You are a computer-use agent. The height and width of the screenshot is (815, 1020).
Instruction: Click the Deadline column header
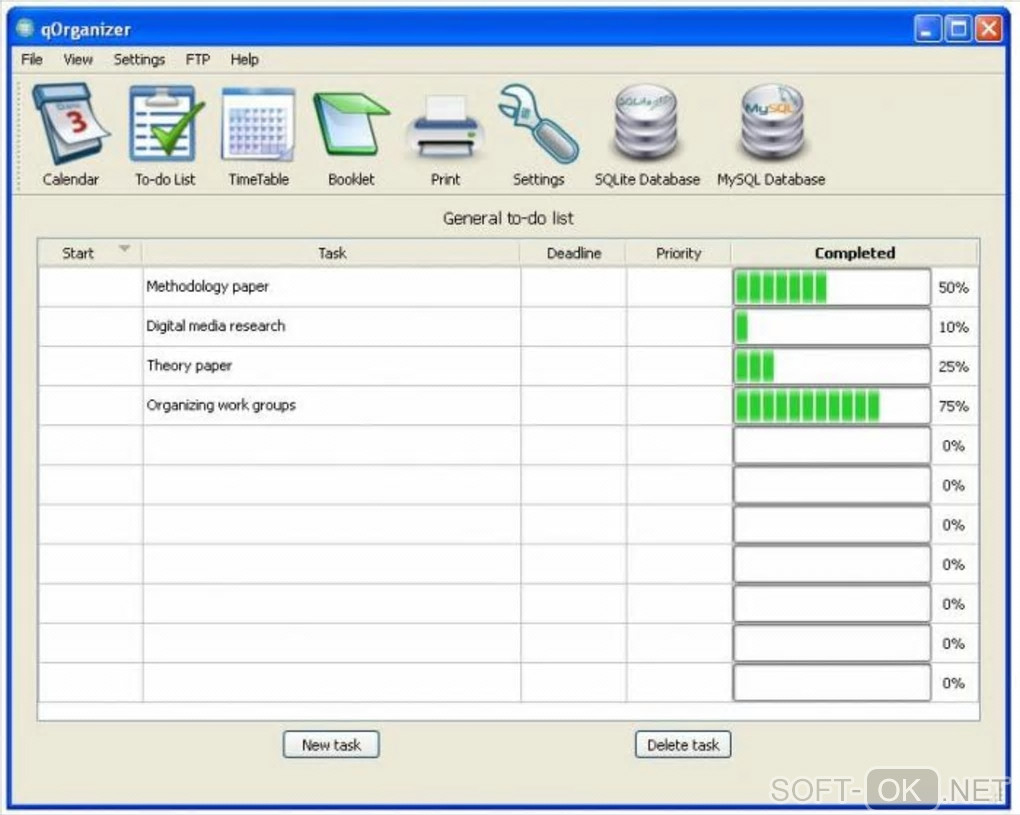[x=574, y=253]
